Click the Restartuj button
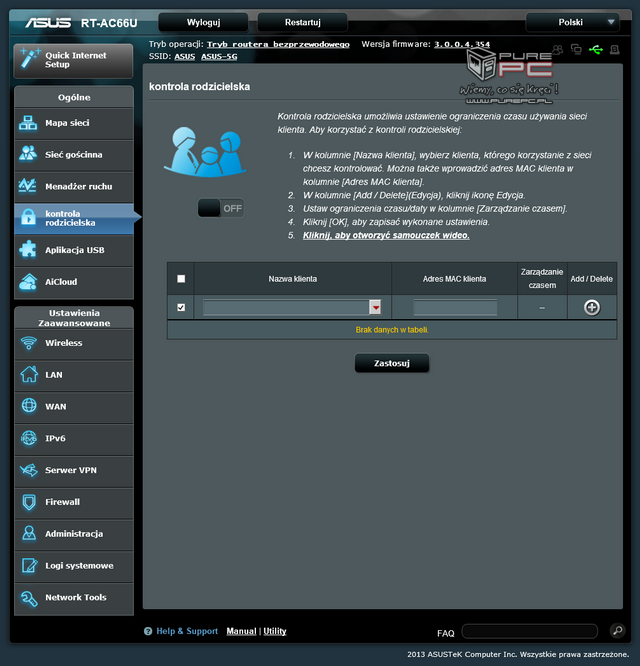 pos(302,22)
